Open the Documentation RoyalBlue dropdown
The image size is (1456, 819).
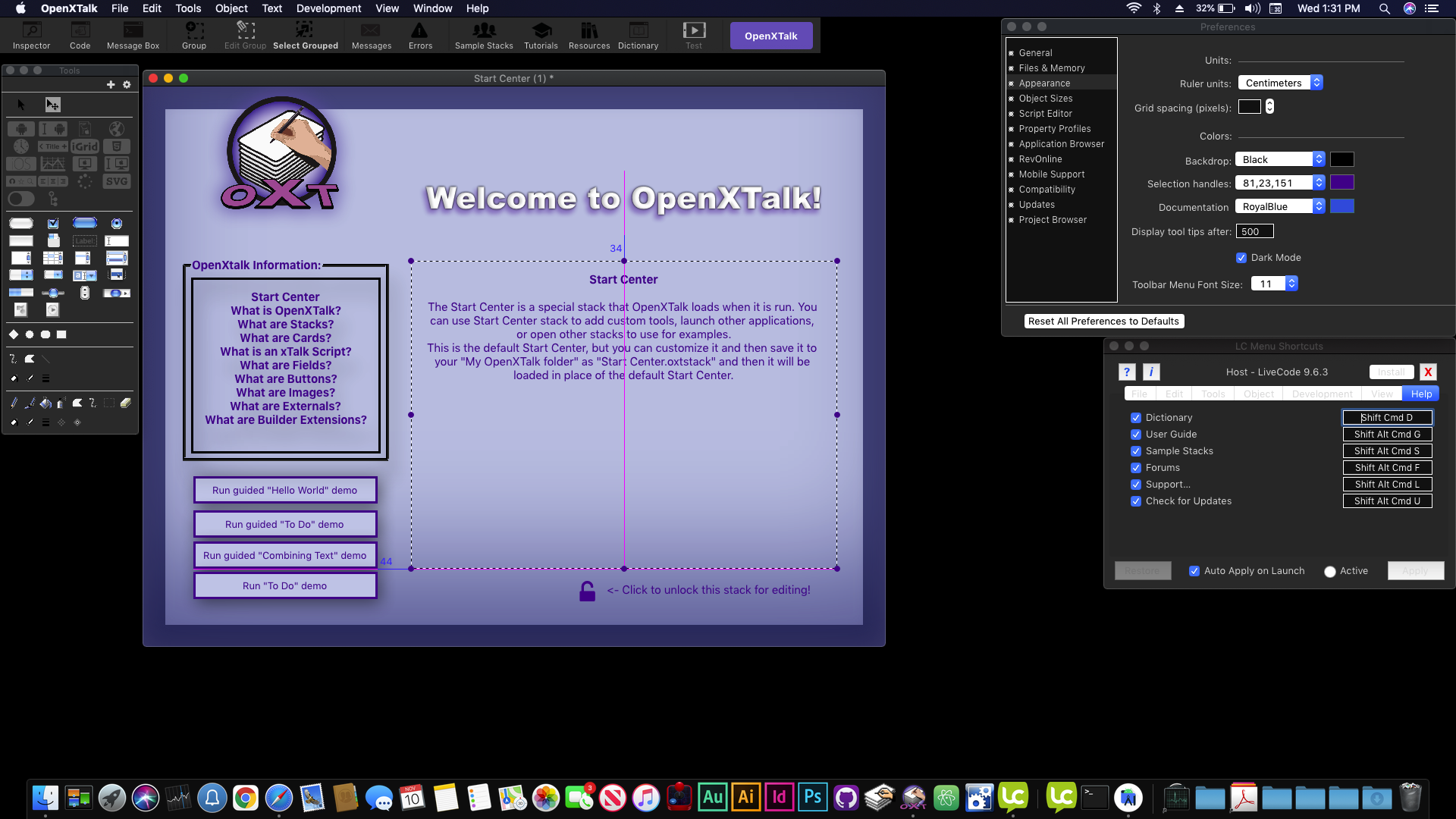[x=1280, y=206]
